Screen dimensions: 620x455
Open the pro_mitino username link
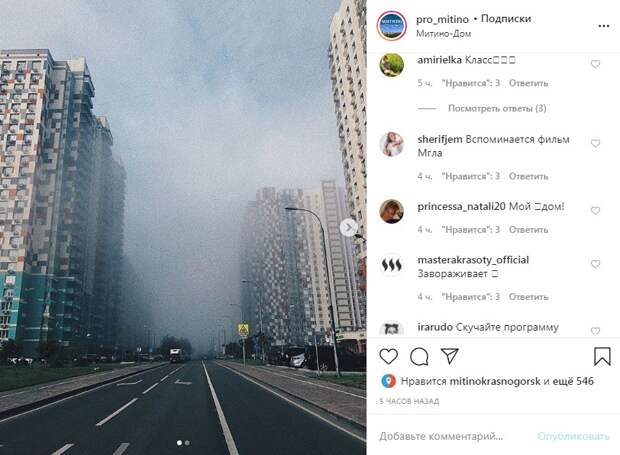(x=442, y=19)
